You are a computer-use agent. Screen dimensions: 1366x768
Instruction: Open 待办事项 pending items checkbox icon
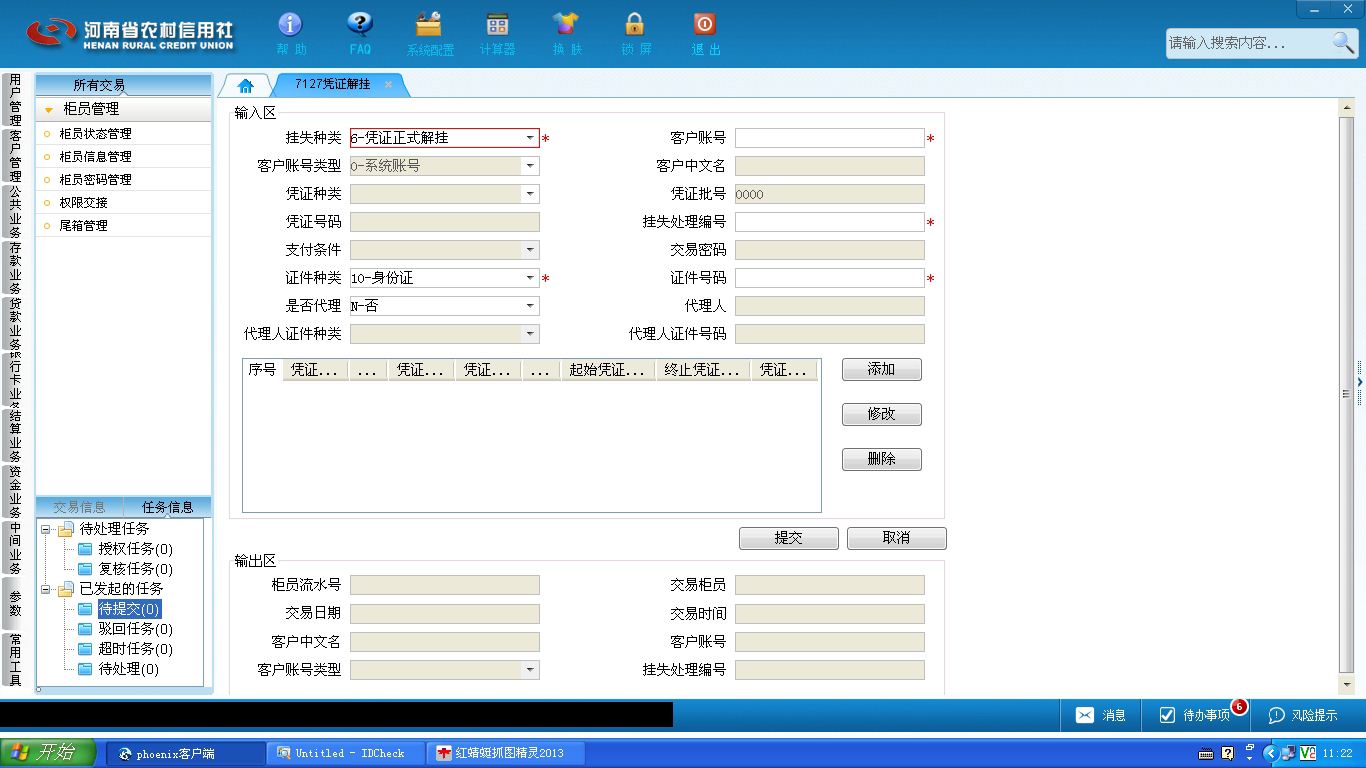click(x=1167, y=715)
